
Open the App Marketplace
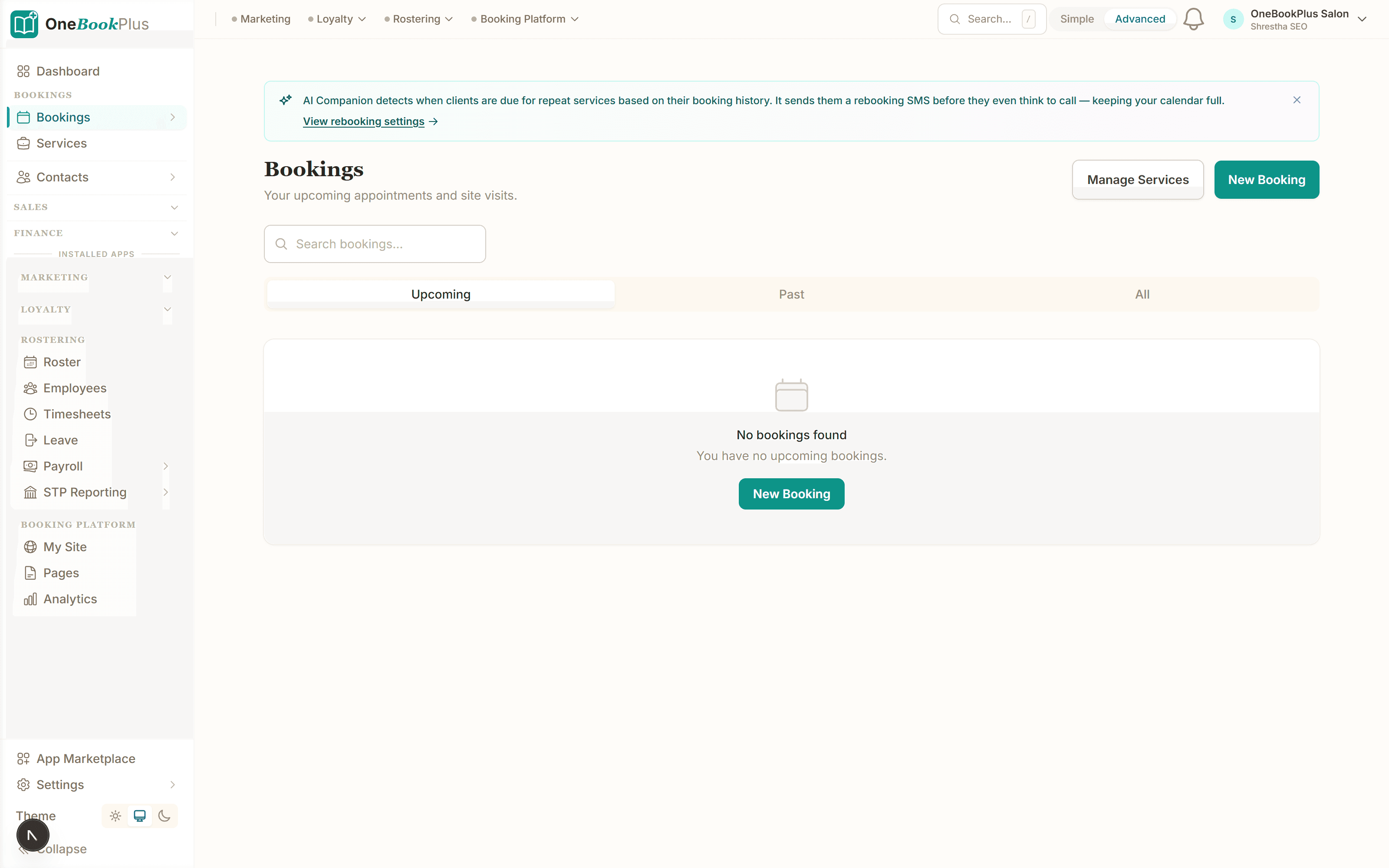pos(86,758)
